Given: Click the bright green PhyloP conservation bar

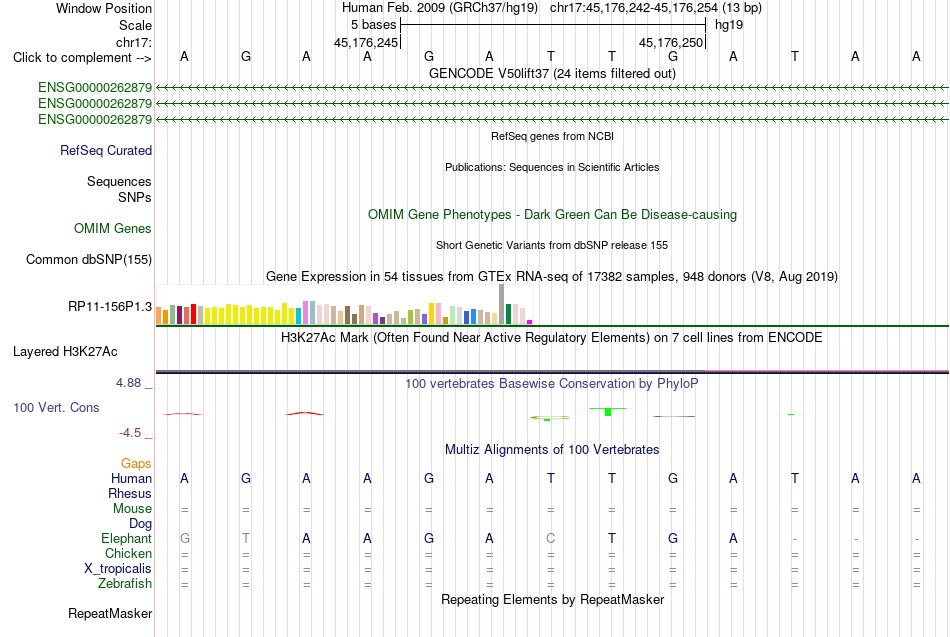Looking at the screenshot, I should pos(608,412).
